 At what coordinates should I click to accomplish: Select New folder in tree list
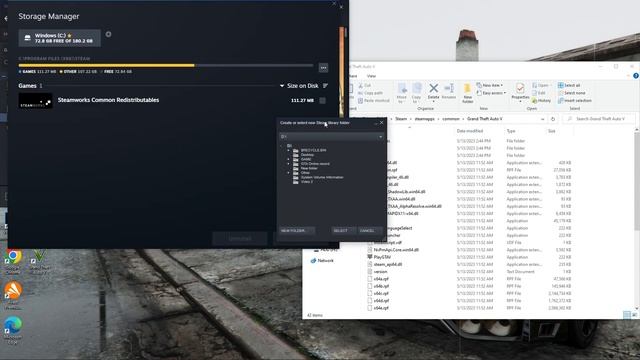tap(309, 168)
